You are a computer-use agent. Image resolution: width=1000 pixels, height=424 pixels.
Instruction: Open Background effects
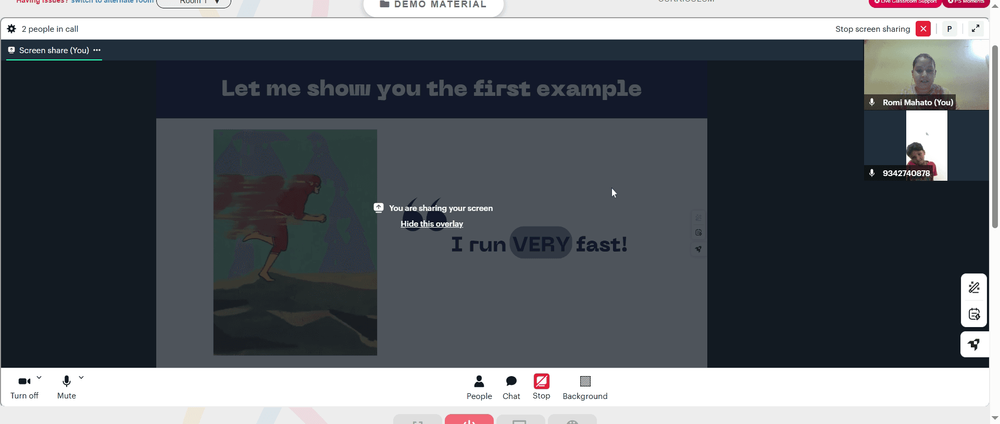tap(585, 387)
